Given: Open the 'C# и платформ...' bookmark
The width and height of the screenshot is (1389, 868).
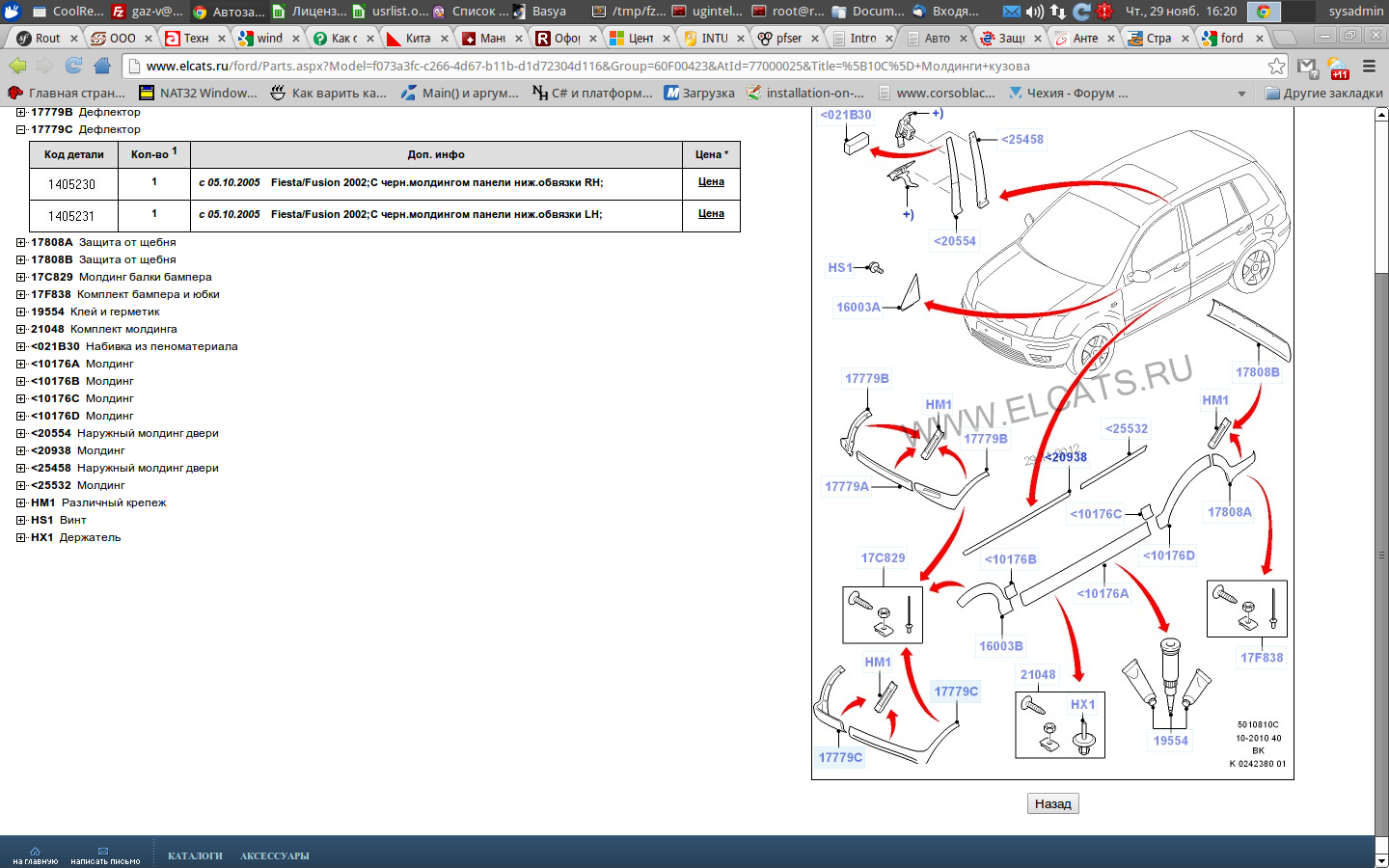Looking at the screenshot, I should tap(592, 94).
